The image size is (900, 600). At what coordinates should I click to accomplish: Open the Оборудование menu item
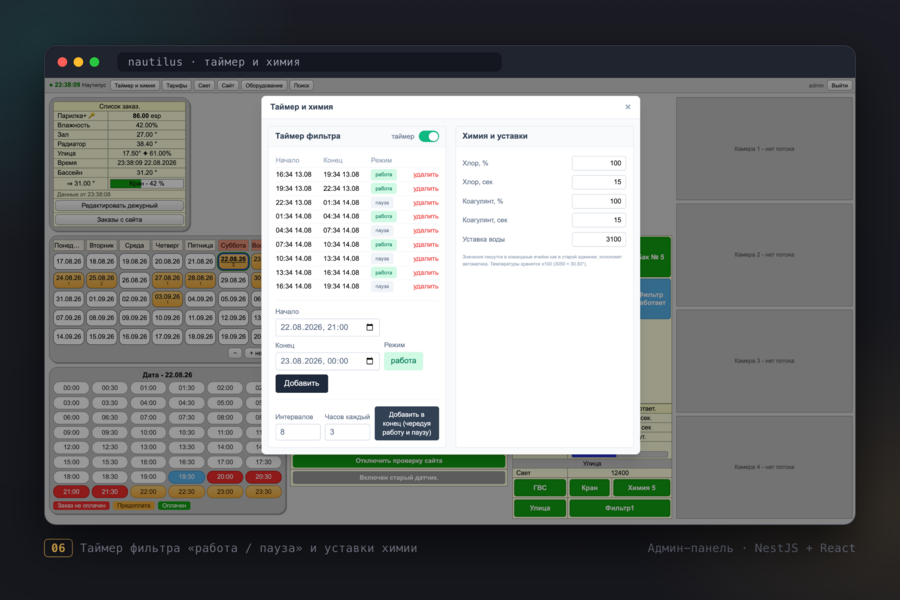point(264,86)
